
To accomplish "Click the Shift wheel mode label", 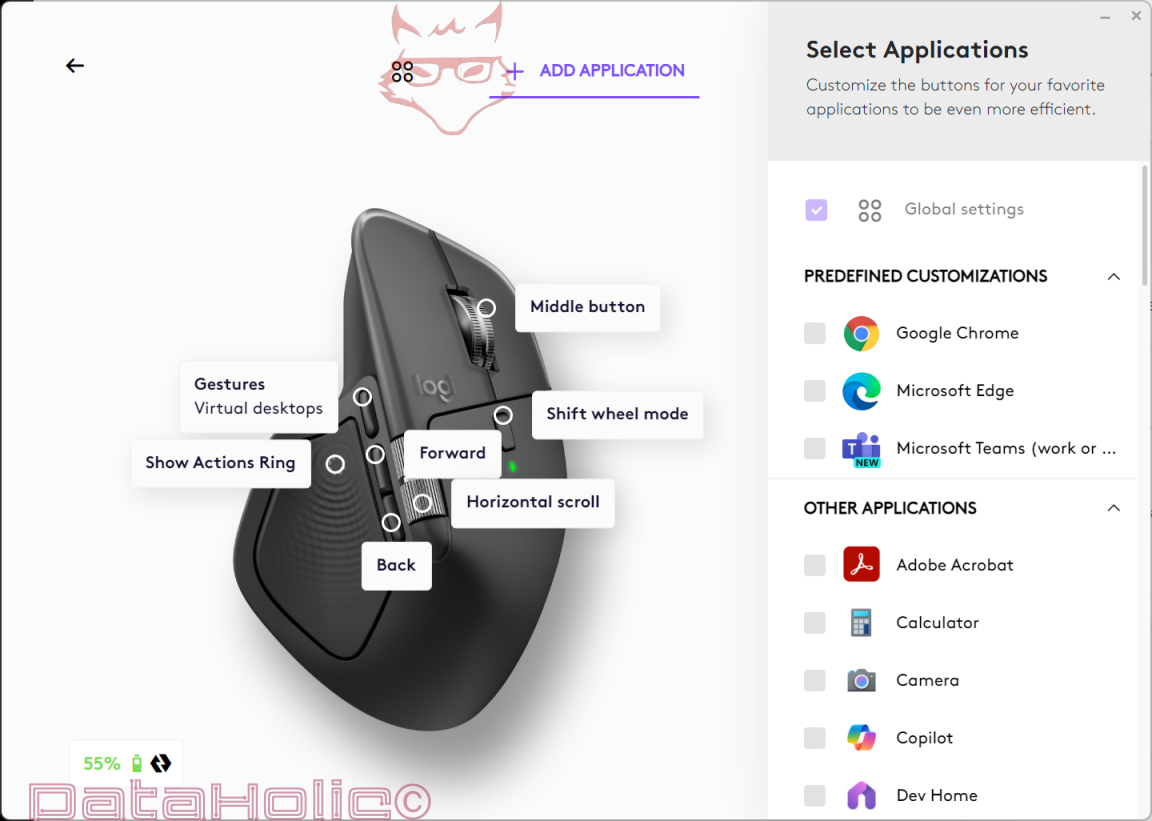I will click(x=617, y=415).
